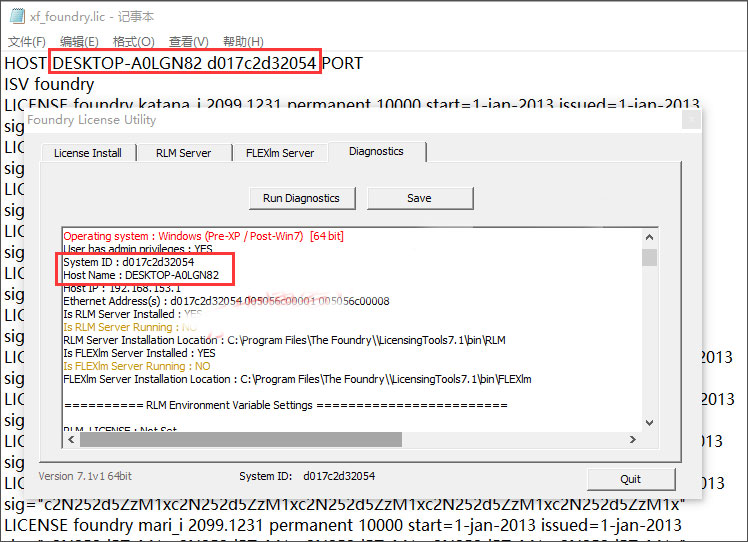Viewport: 748px width, 542px height.
Task: Open the 文件(F) menu in Notepad
Action: coord(27,42)
